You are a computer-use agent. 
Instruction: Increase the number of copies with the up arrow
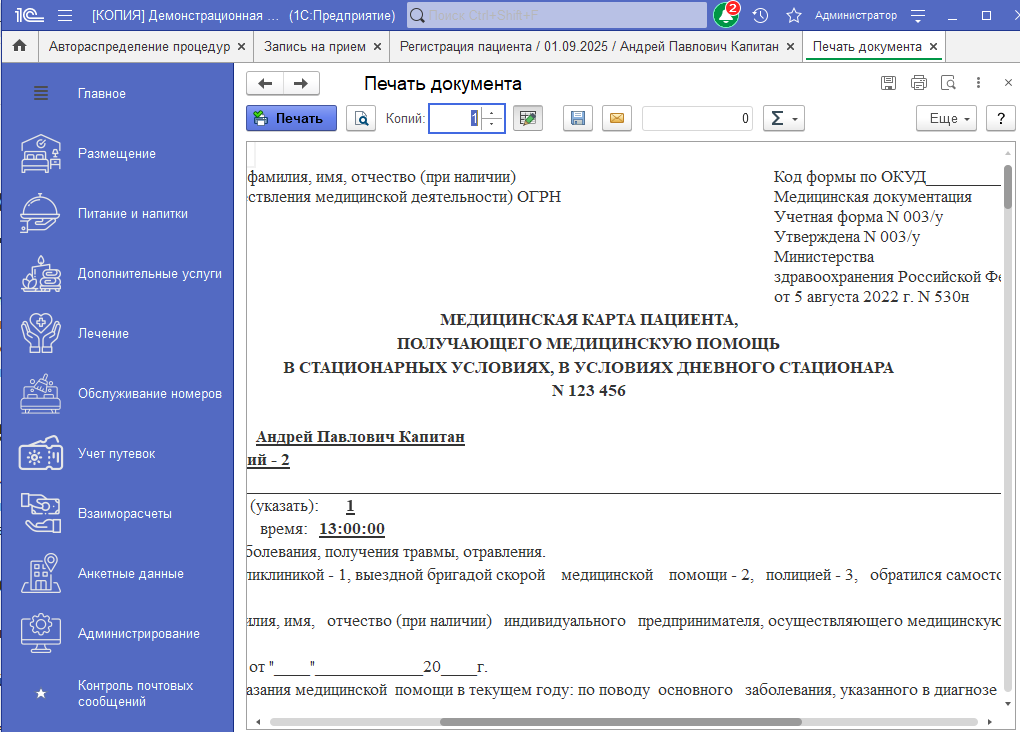pos(493,112)
